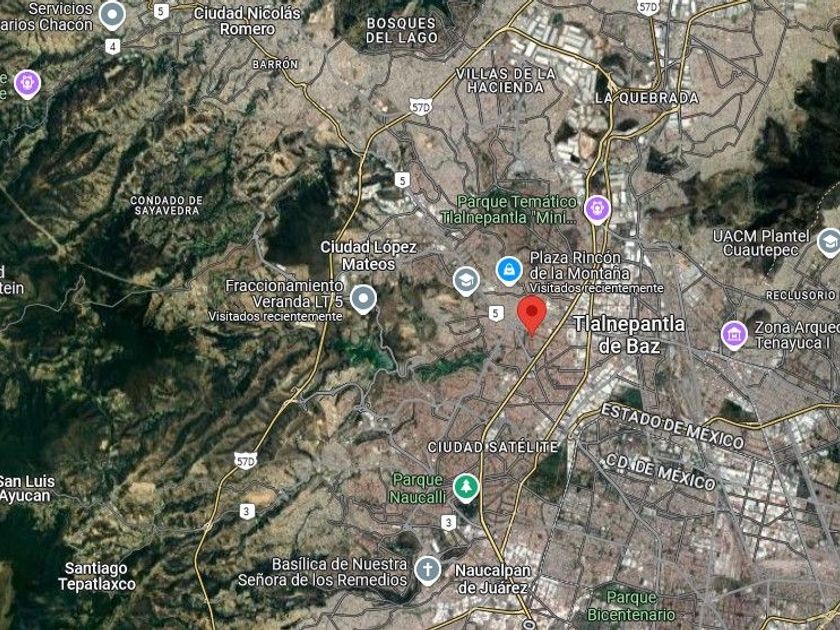
Task: Click Tlalnepantla de Baz city label
Action: pyautogui.click(x=629, y=335)
